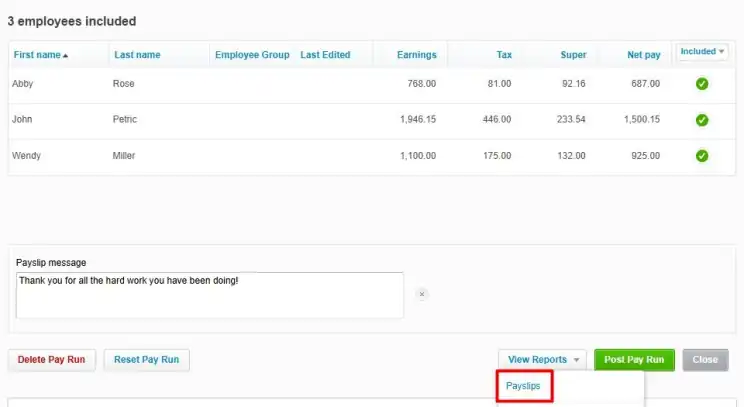Viewport: 744px width, 407px height.
Task: Close the pay run dialog
Action: pyautogui.click(x=705, y=360)
